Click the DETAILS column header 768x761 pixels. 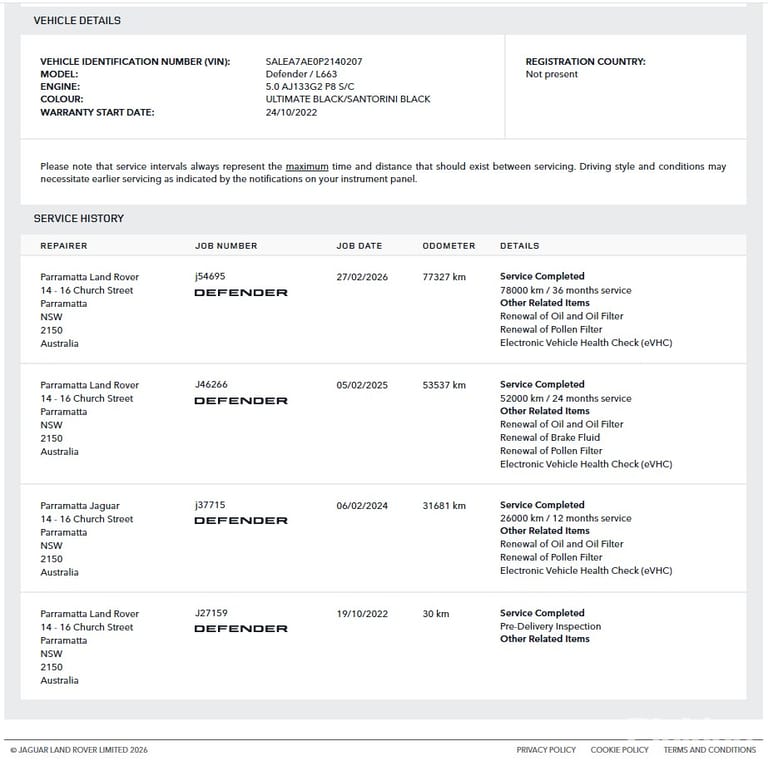tap(520, 246)
